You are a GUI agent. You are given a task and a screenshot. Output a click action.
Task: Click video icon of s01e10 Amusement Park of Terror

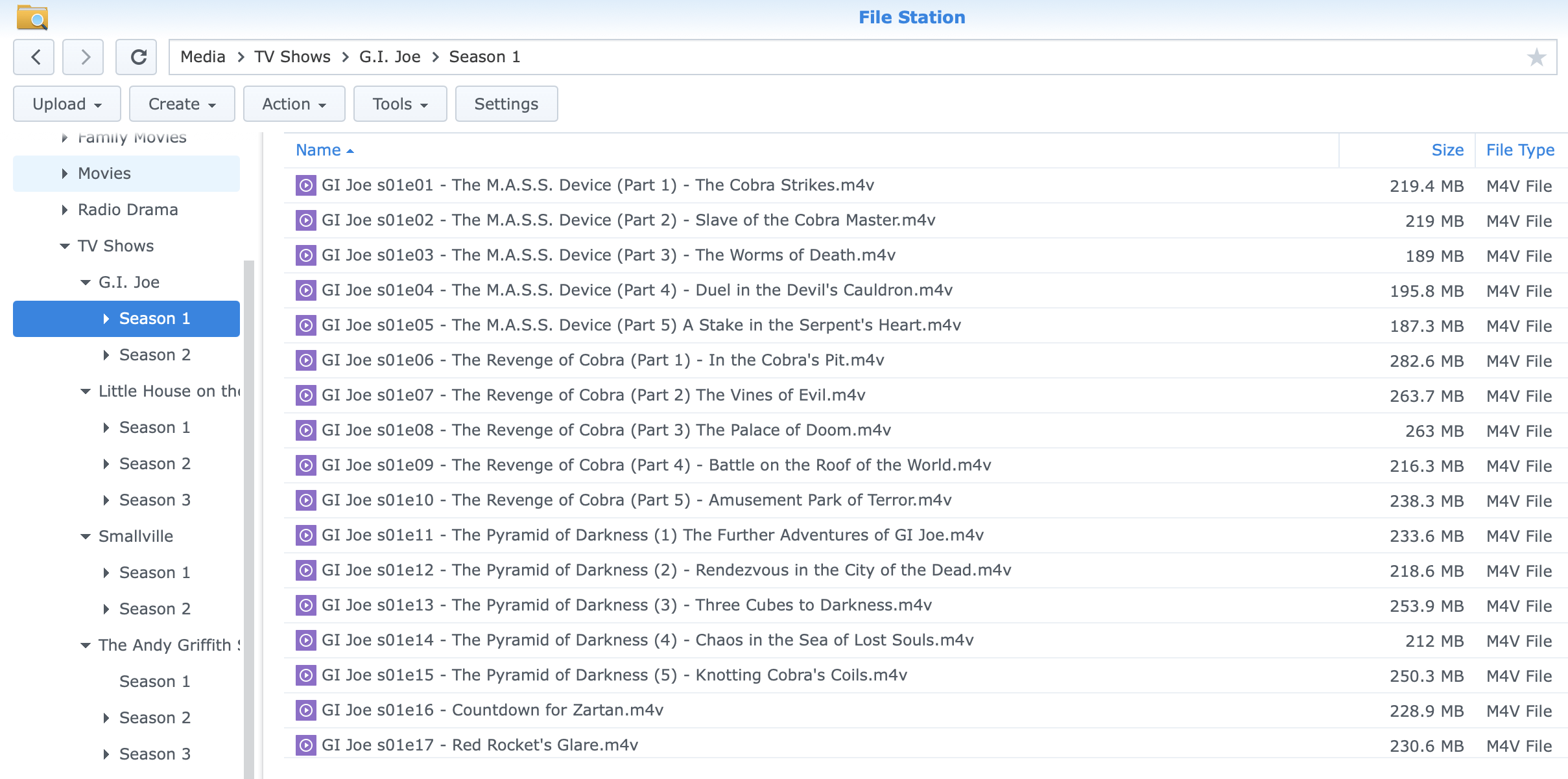tap(306, 500)
